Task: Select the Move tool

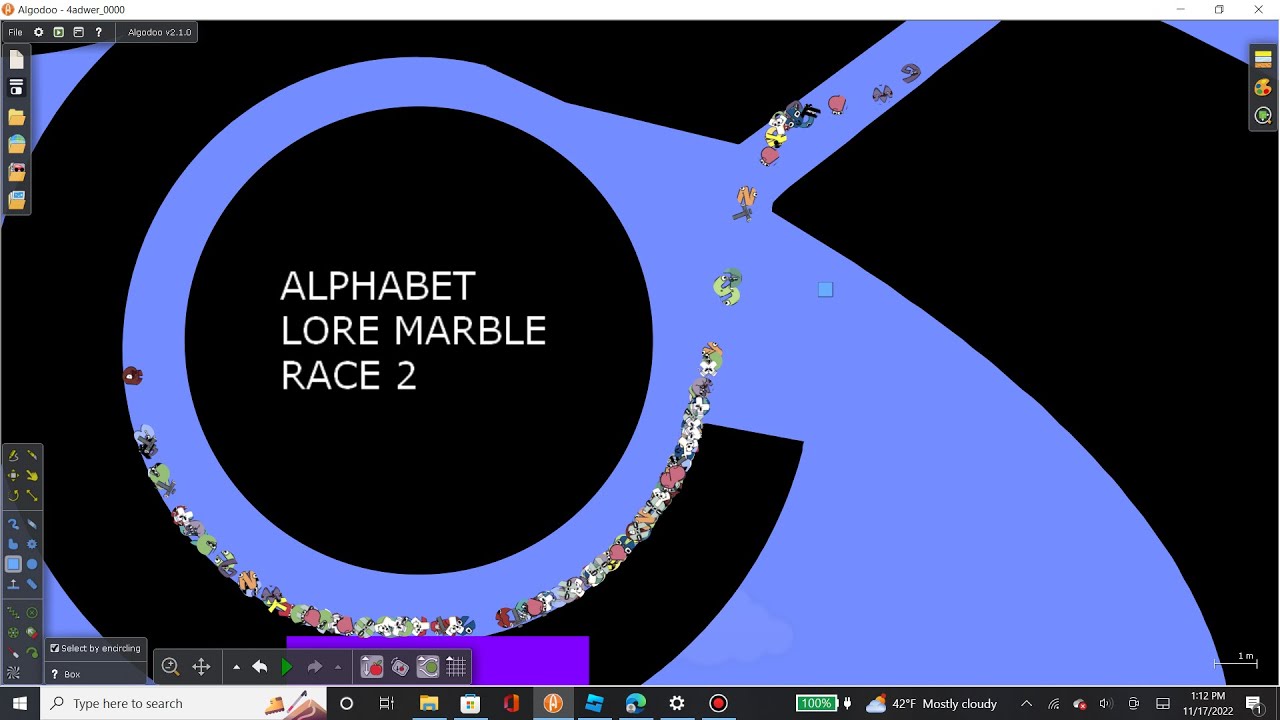Action: coord(13,475)
